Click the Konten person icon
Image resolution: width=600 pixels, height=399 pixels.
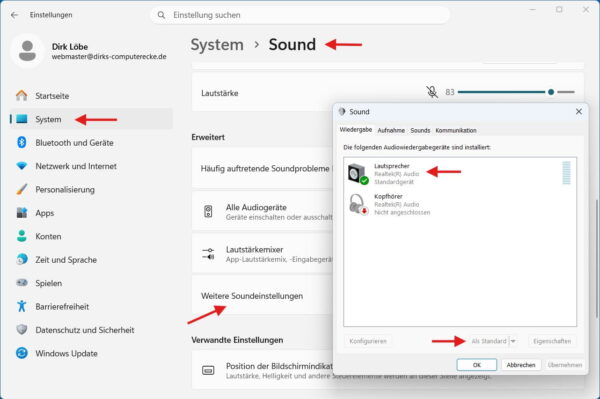tap(22, 236)
